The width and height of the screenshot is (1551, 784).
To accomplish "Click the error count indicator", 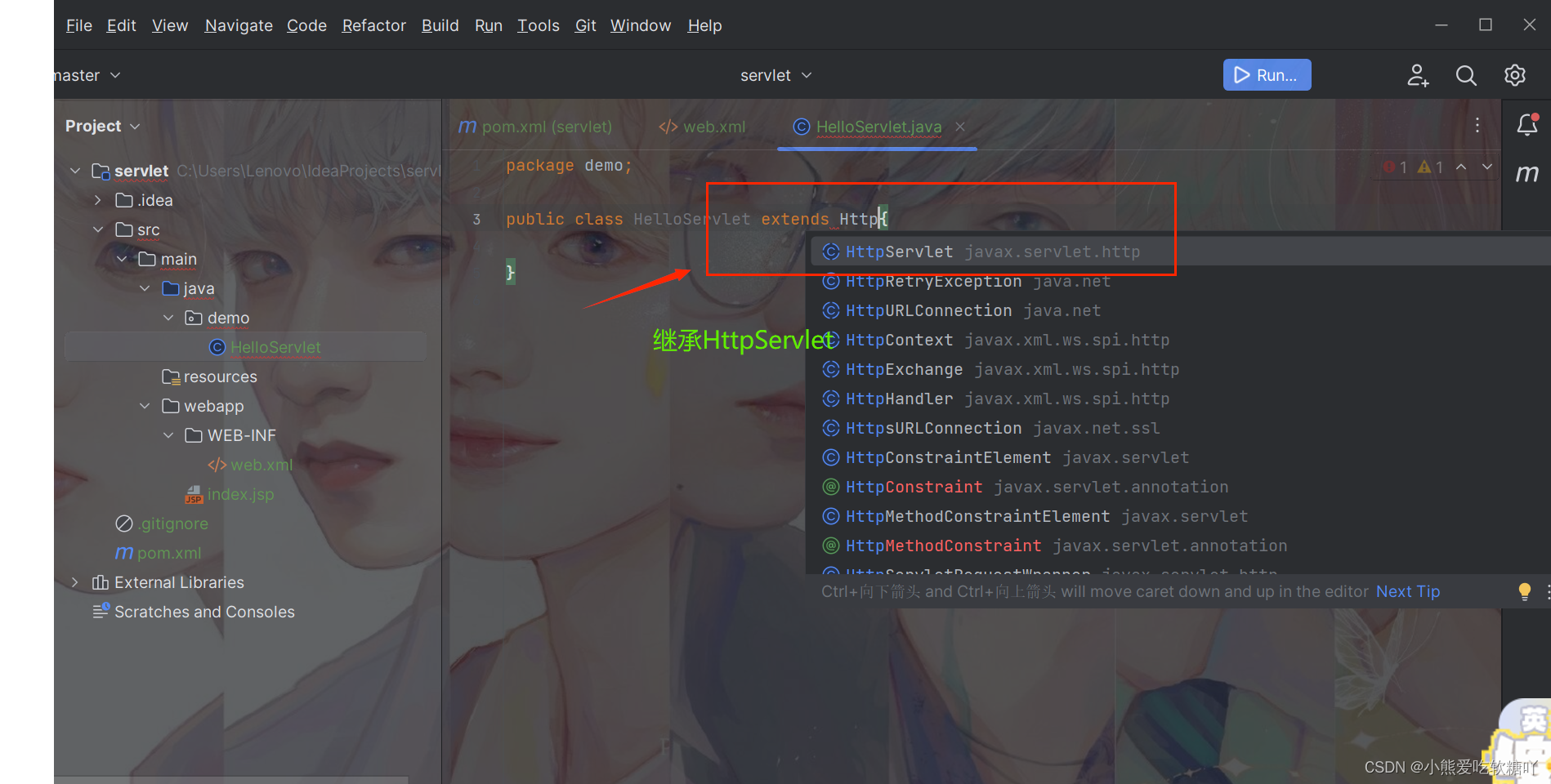I will [1396, 167].
